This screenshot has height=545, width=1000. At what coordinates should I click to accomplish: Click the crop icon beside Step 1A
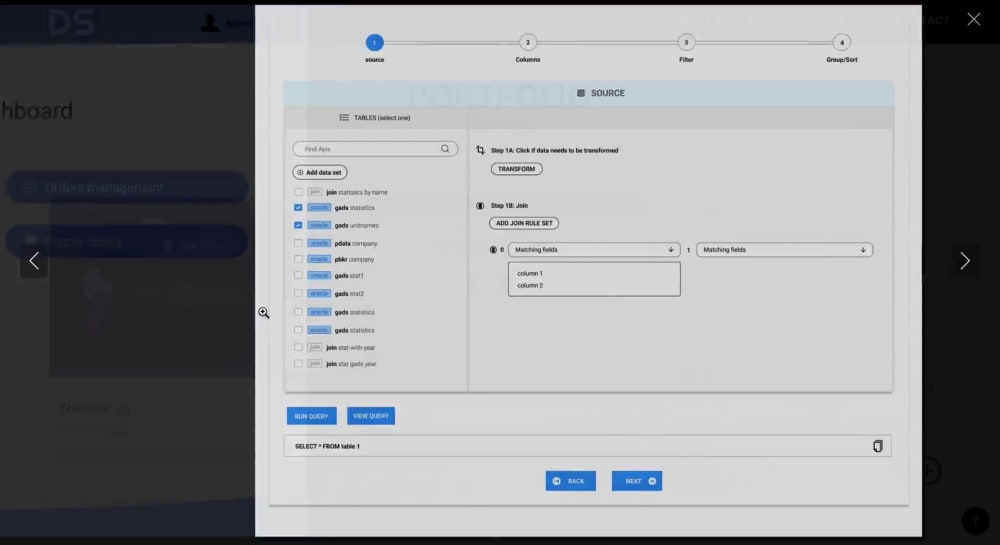pyautogui.click(x=480, y=150)
